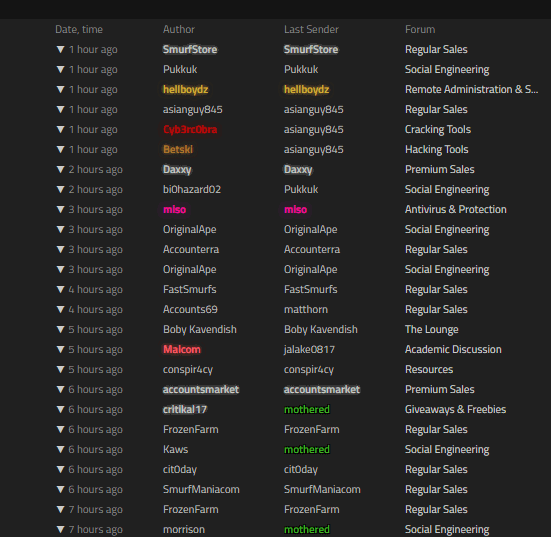Expand the SmurfStore thread row arrow

tap(60, 50)
